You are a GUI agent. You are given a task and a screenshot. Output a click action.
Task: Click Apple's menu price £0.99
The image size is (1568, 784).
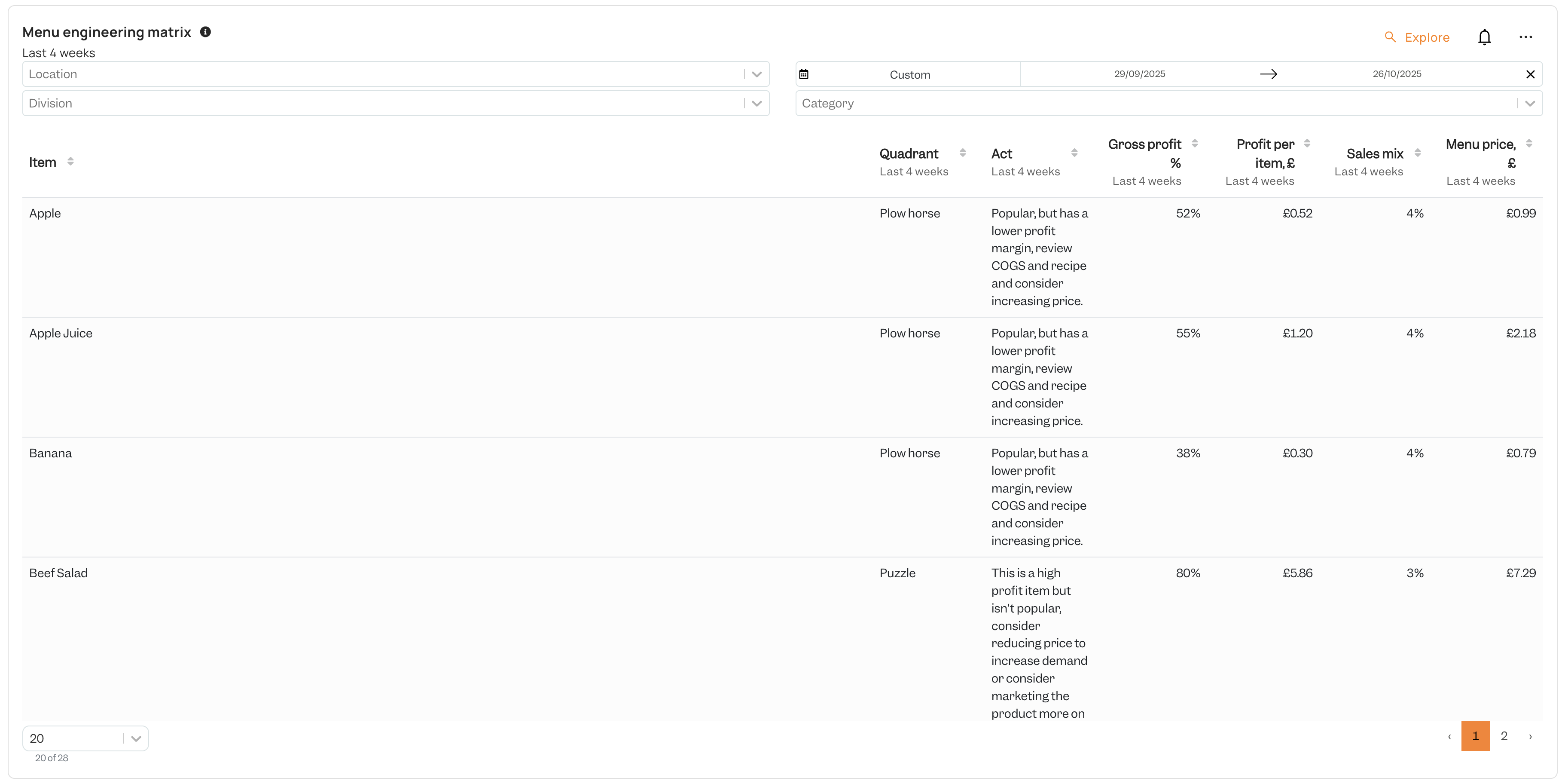(x=1520, y=213)
